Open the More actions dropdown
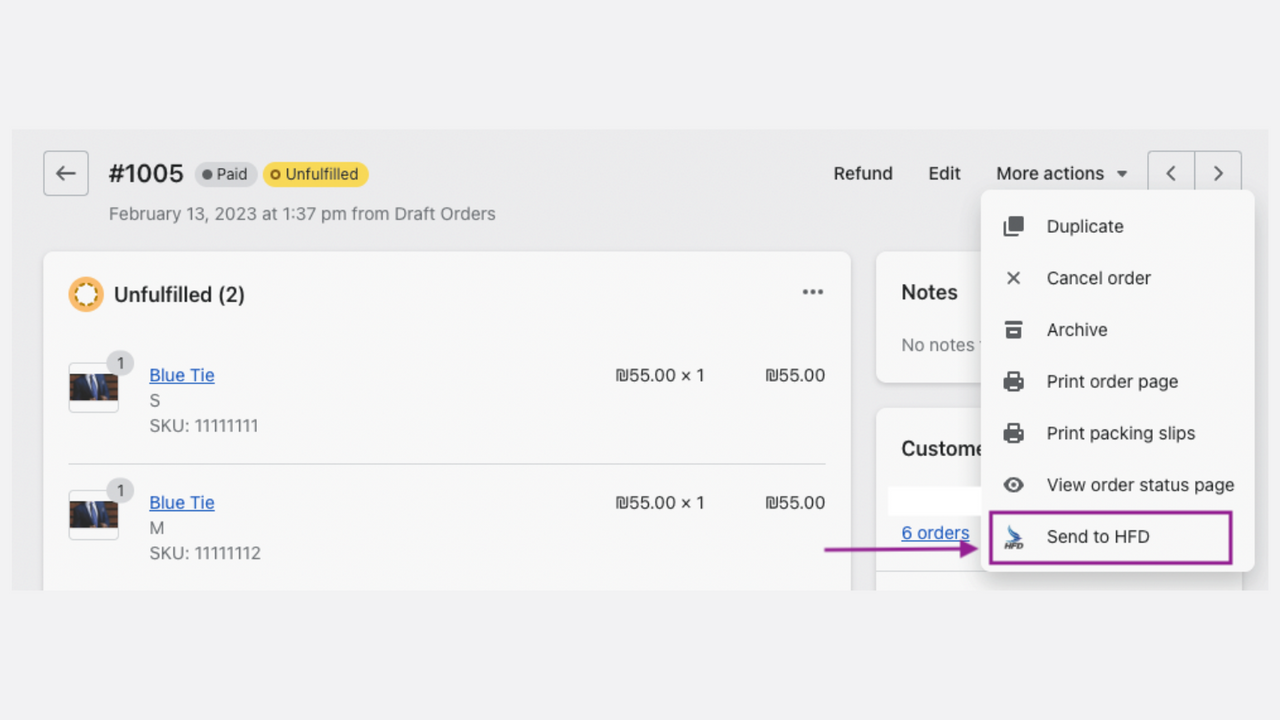Viewport: 1280px width, 720px height. click(x=1061, y=173)
